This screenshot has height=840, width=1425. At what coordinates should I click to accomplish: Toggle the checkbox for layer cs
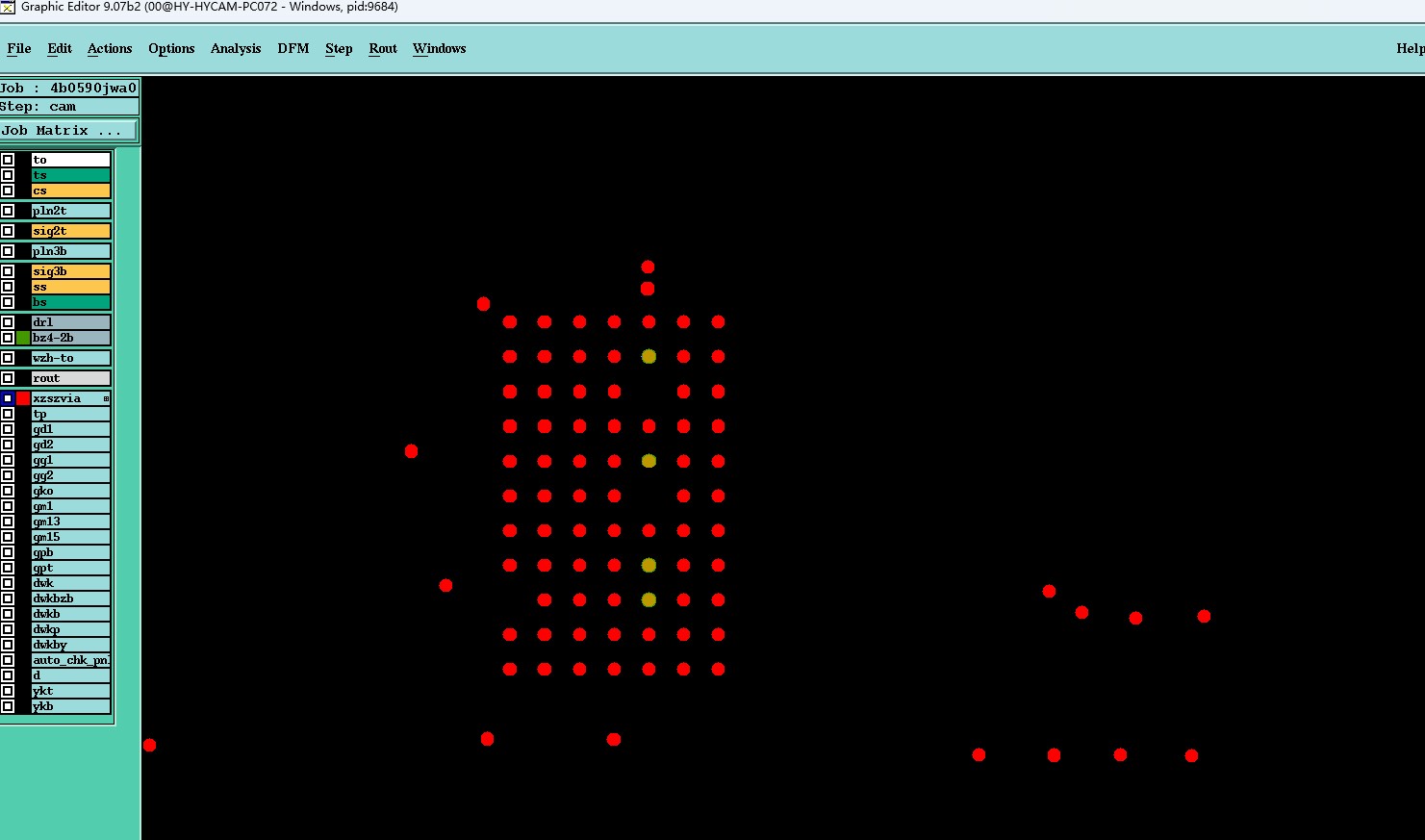8,191
